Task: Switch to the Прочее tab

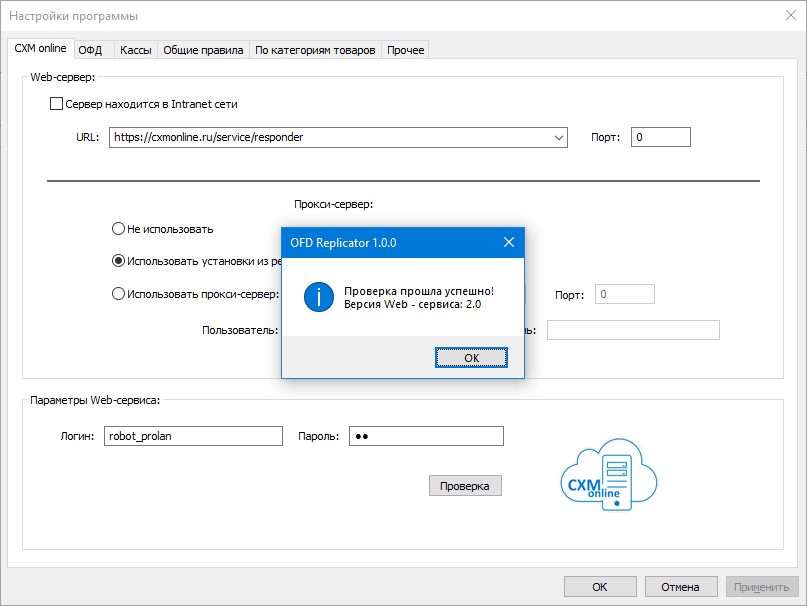Action: click(x=405, y=50)
